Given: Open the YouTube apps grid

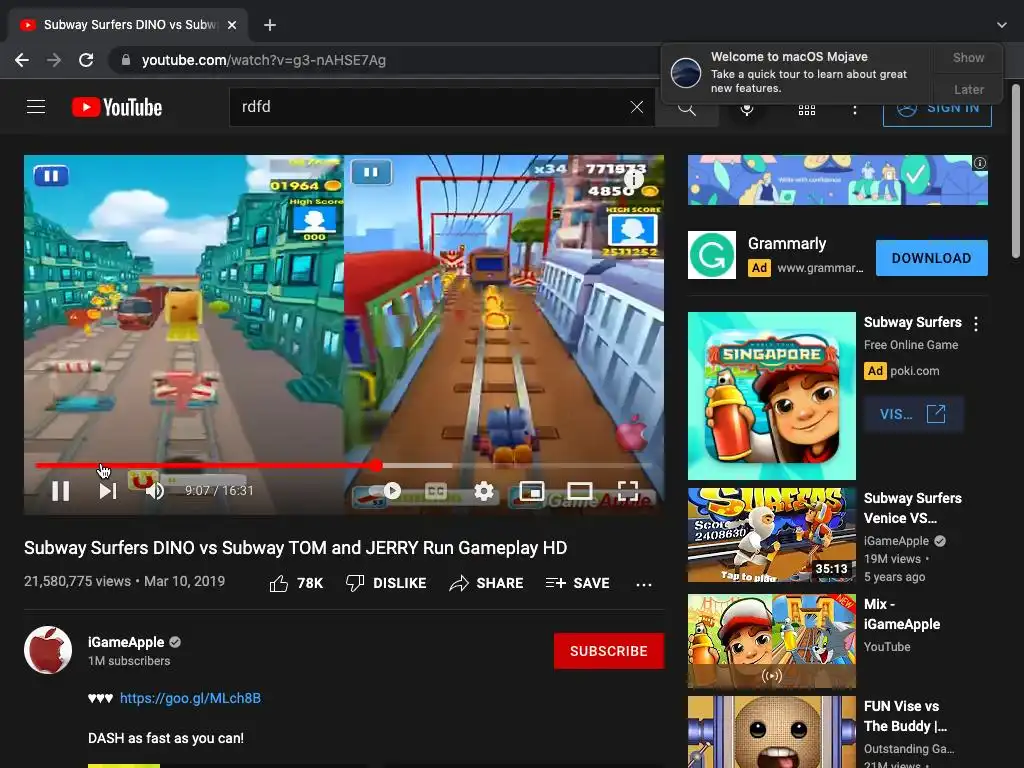Looking at the screenshot, I should (807, 110).
